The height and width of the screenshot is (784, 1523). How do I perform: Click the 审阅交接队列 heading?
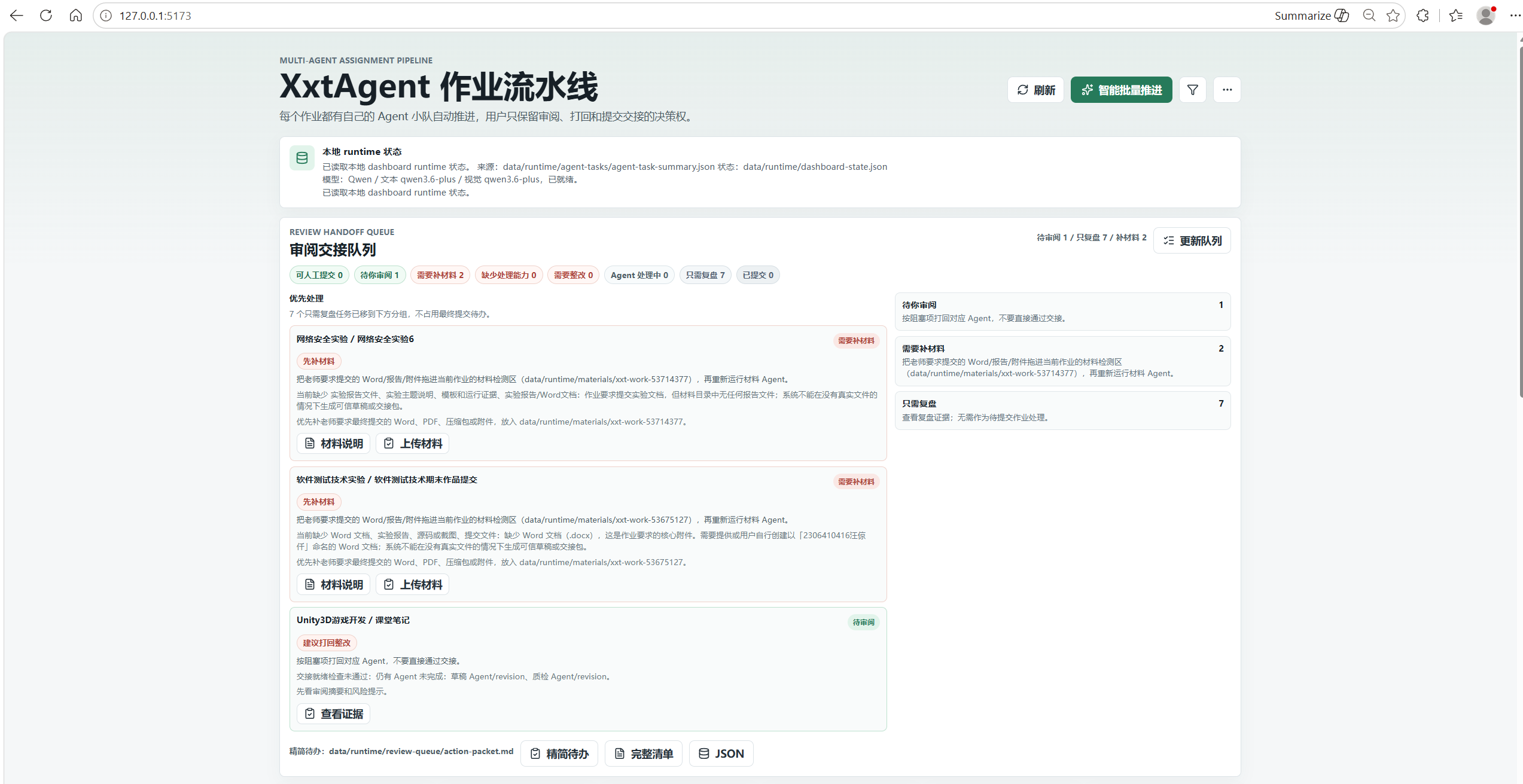pos(333,250)
